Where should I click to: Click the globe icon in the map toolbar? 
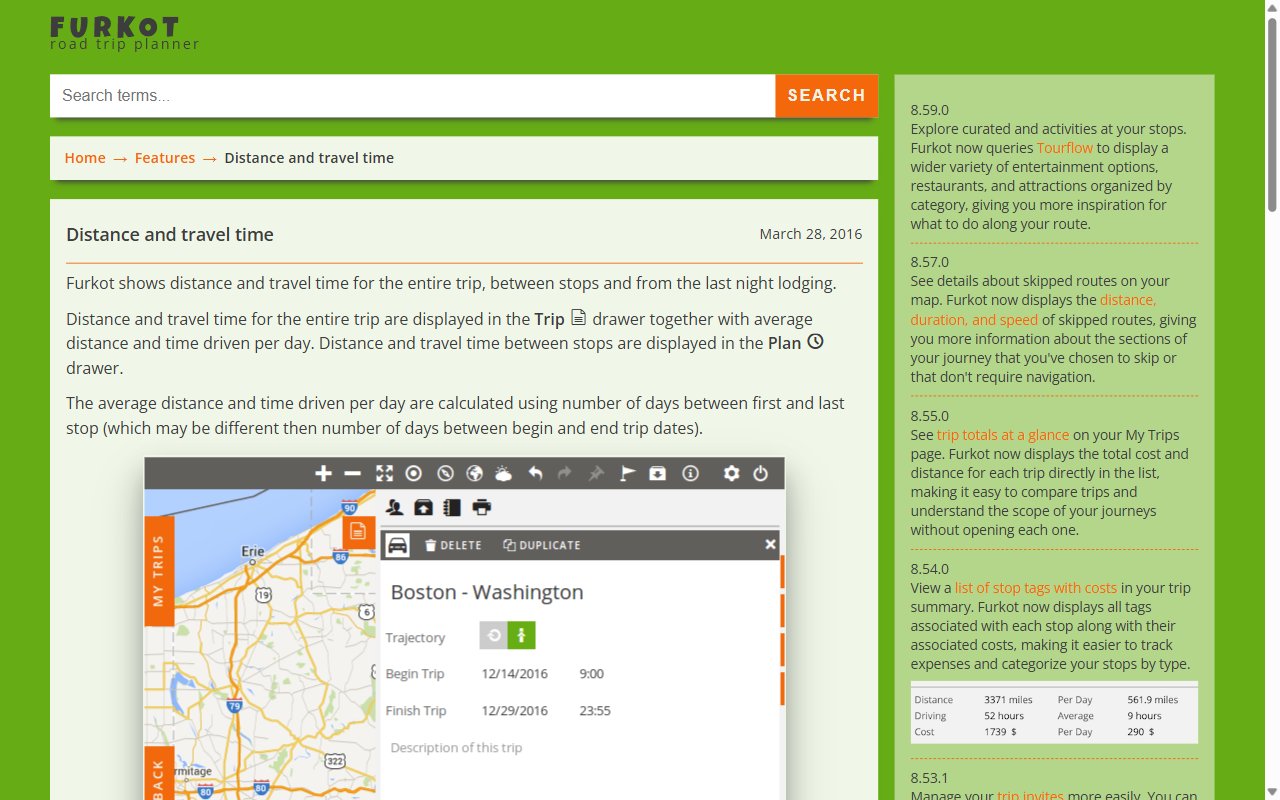click(475, 474)
